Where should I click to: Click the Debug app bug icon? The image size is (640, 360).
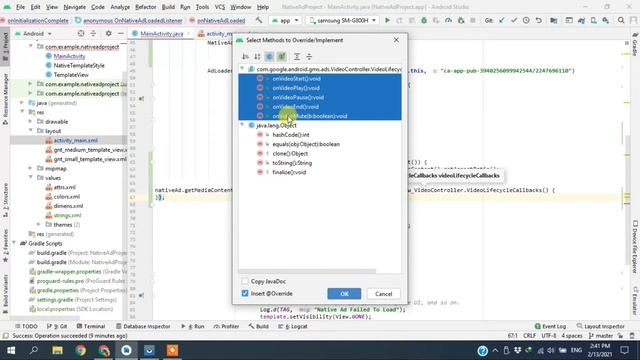pyautogui.click(x=424, y=20)
